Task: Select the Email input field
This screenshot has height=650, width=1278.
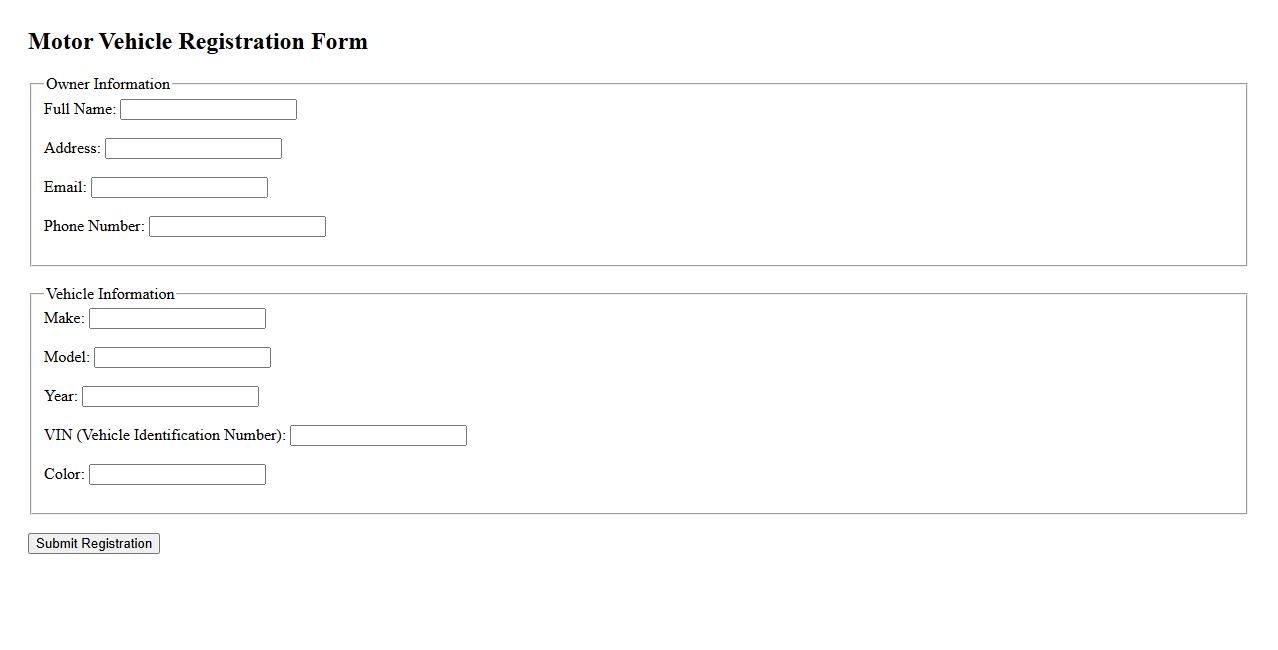Action: point(179,187)
